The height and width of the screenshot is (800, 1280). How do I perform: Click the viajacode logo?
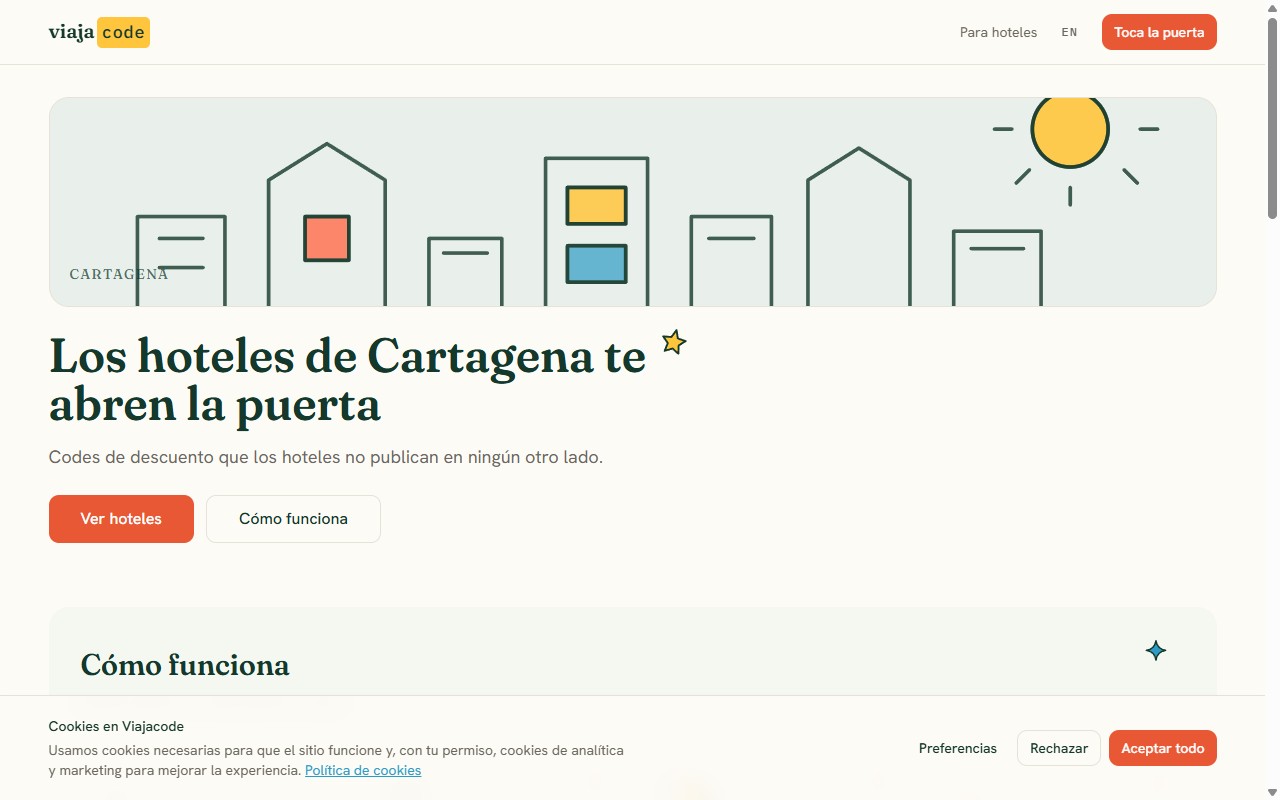99,32
